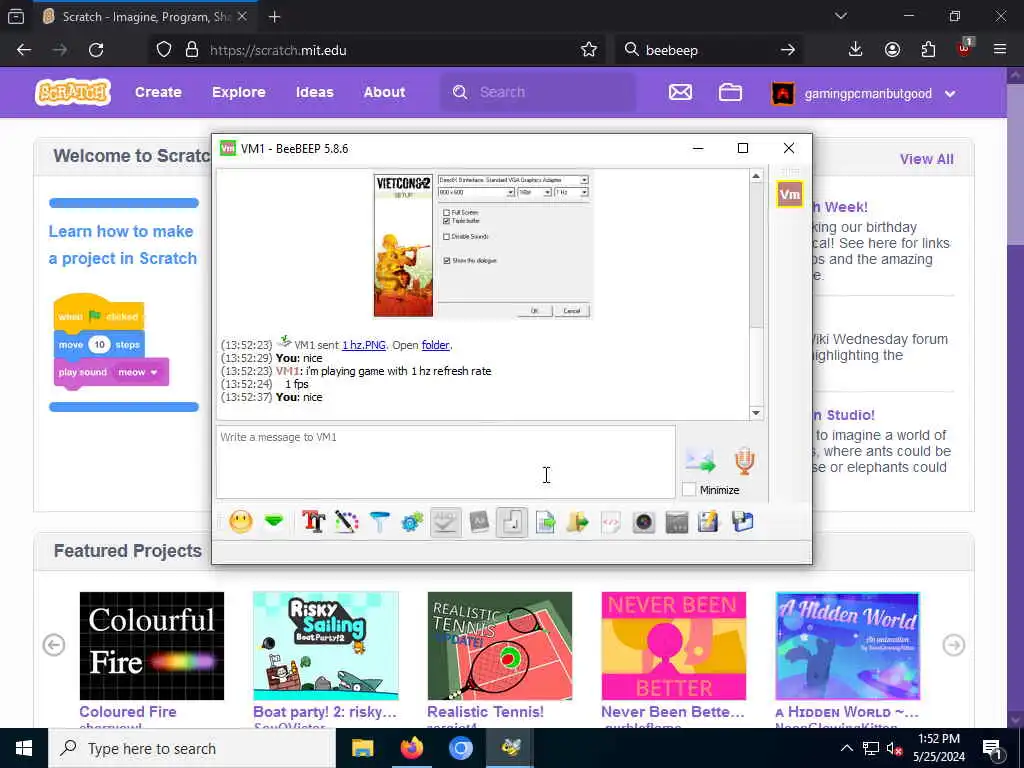Screen dimensions: 1024x768
Task: Open the notification center icon
Action: pos(992,748)
